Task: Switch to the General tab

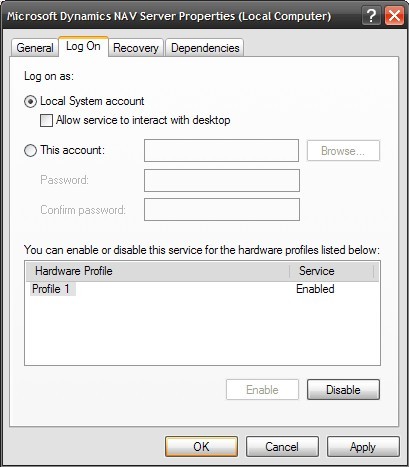Action: click(35, 48)
